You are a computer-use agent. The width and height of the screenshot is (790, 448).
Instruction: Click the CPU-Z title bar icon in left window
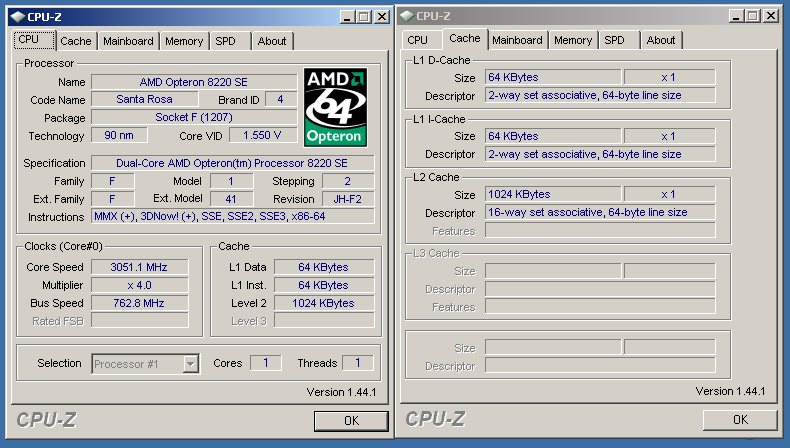[18, 17]
